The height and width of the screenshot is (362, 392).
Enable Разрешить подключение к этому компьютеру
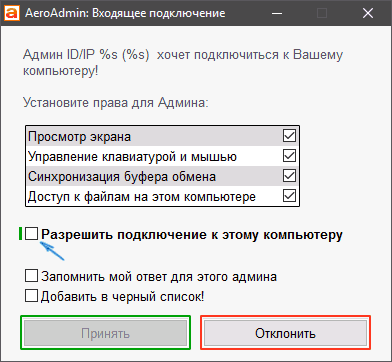pos(32,234)
